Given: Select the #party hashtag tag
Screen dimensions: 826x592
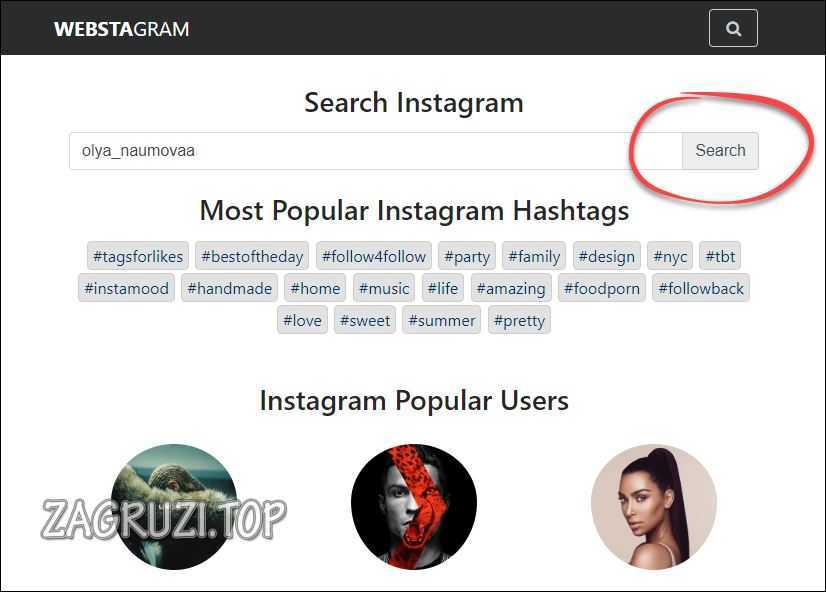Looking at the screenshot, I should (x=467, y=256).
